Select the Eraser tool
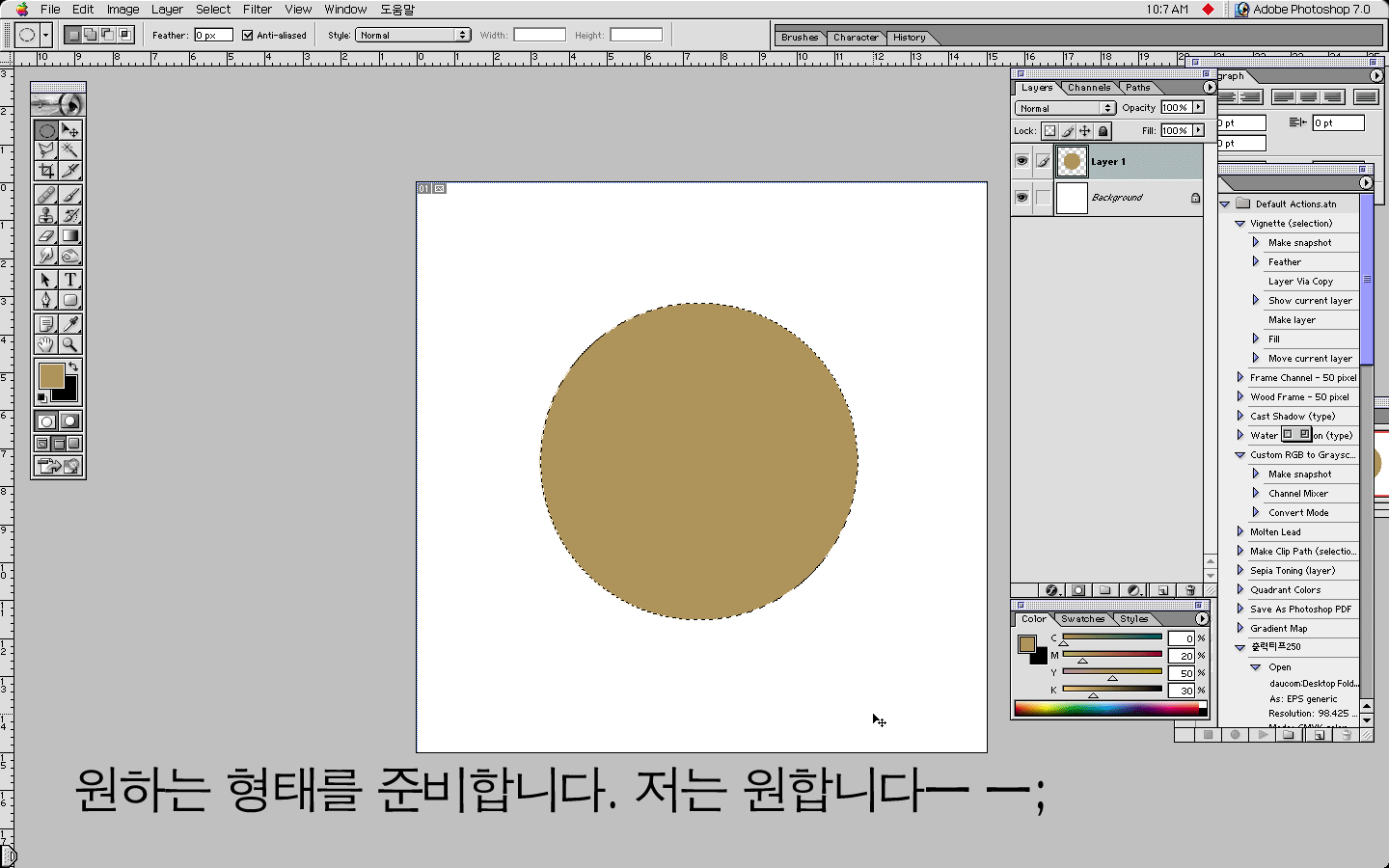 click(45, 235)
